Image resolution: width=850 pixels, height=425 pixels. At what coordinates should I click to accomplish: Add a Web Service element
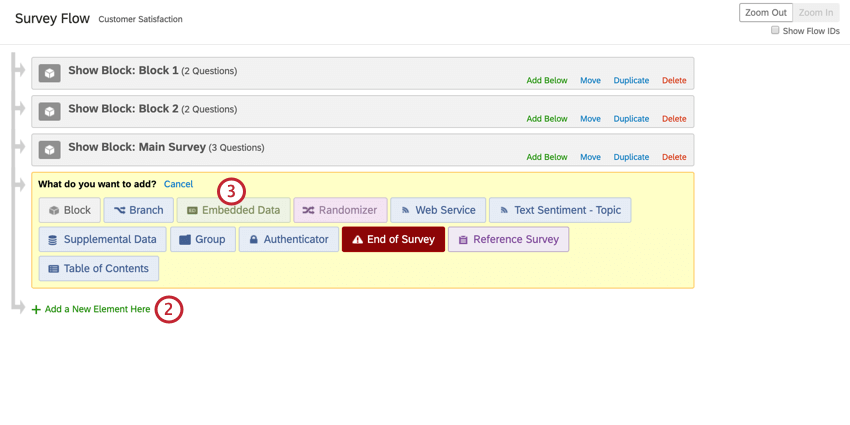(438, 210)
